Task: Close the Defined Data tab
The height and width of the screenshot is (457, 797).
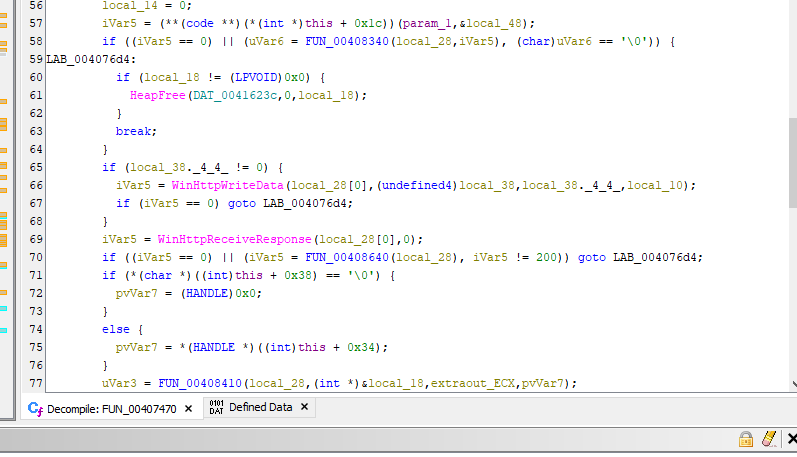Action: coord(305,408)
